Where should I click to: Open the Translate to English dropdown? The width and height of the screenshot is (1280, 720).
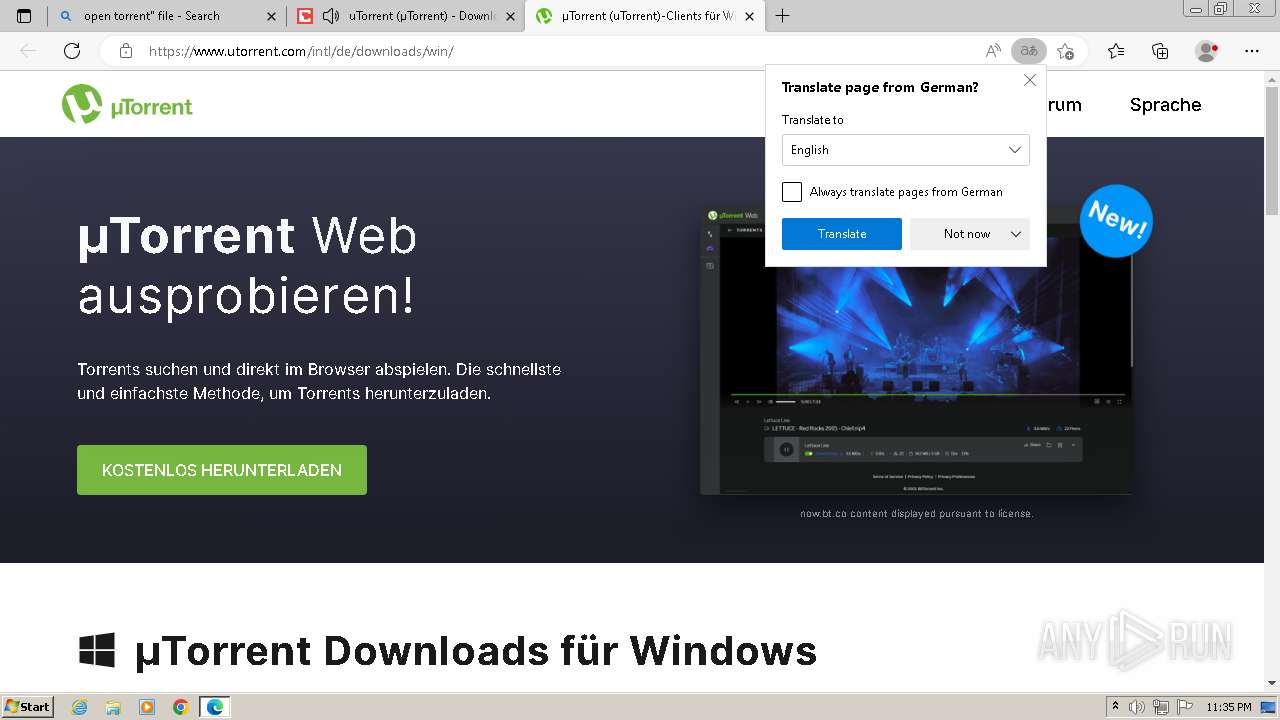tap(905, 150)
